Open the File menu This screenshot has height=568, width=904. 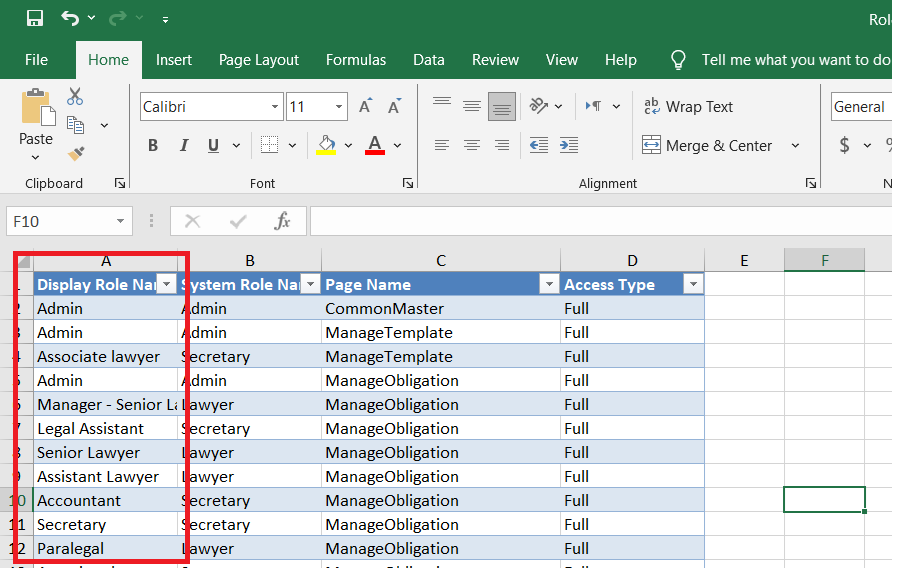(x=36, y=60)
